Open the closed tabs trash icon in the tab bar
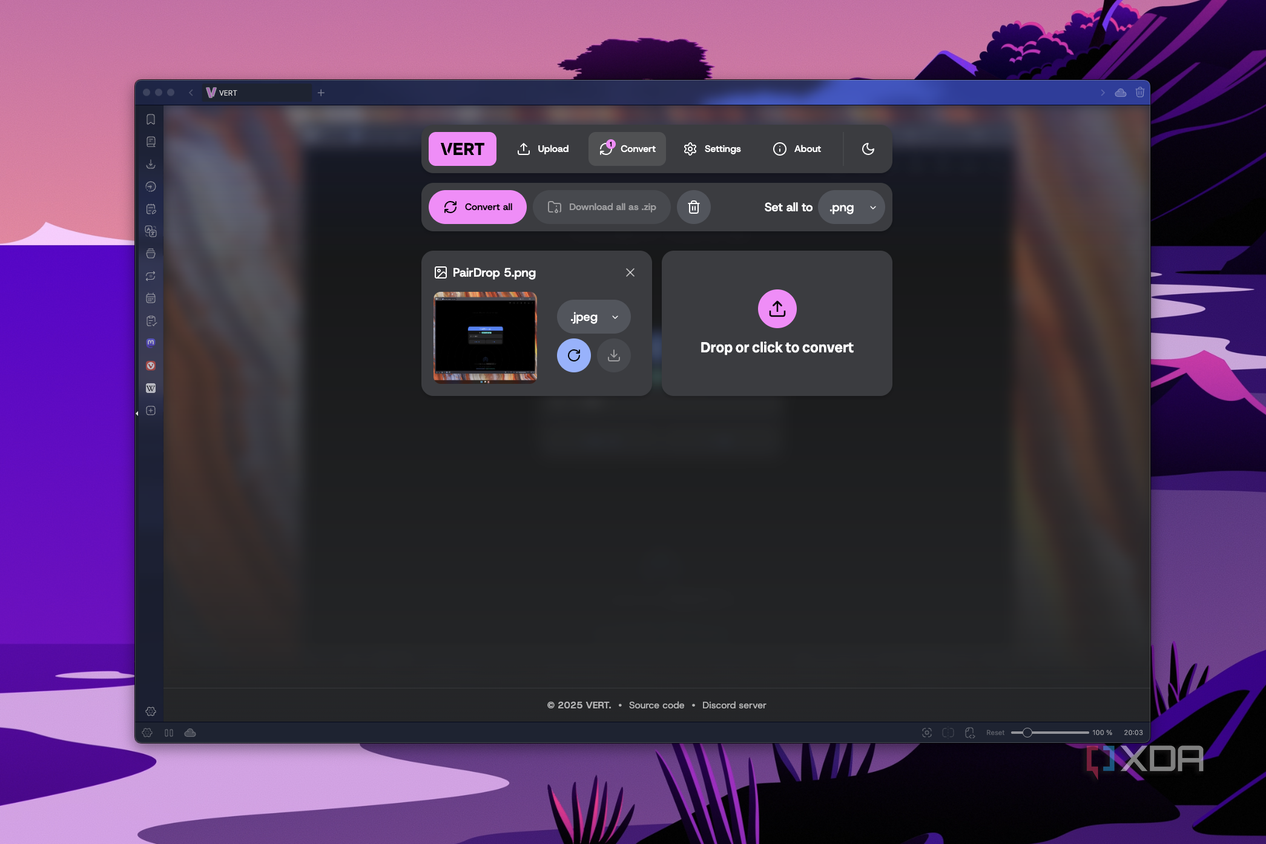This screenshot has width=1266, height=844. pyautogui.click(x=1140, y=92)
